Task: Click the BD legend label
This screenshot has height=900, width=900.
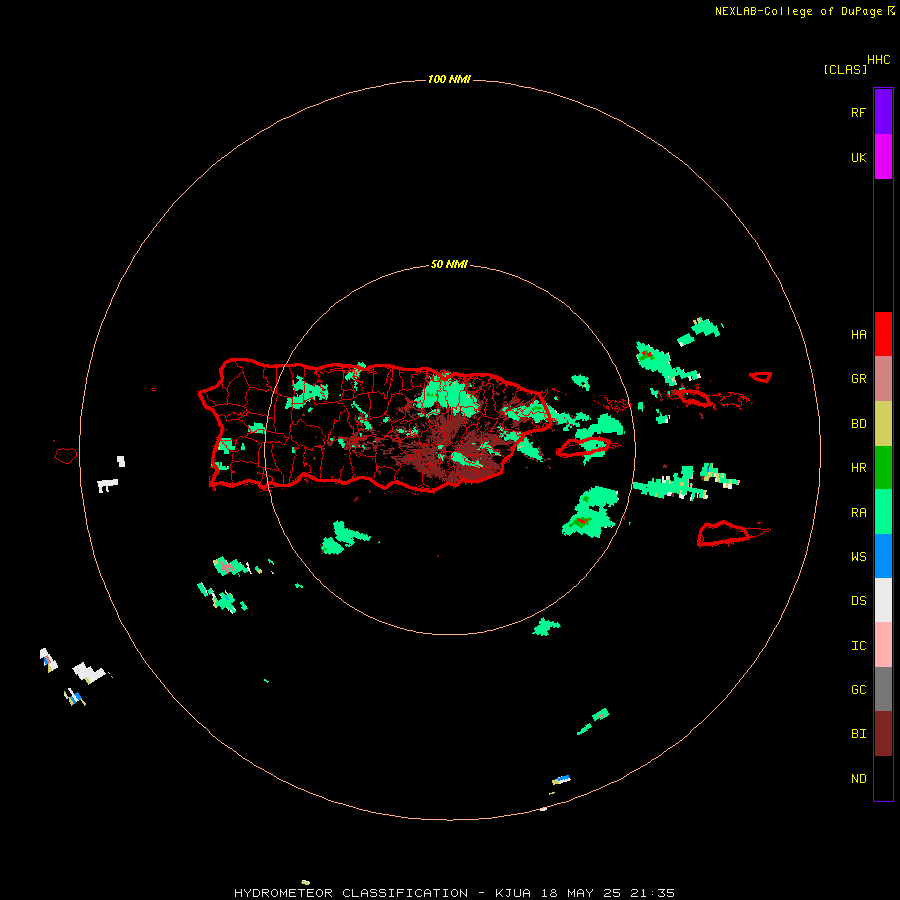Action: tap(858, 424)
